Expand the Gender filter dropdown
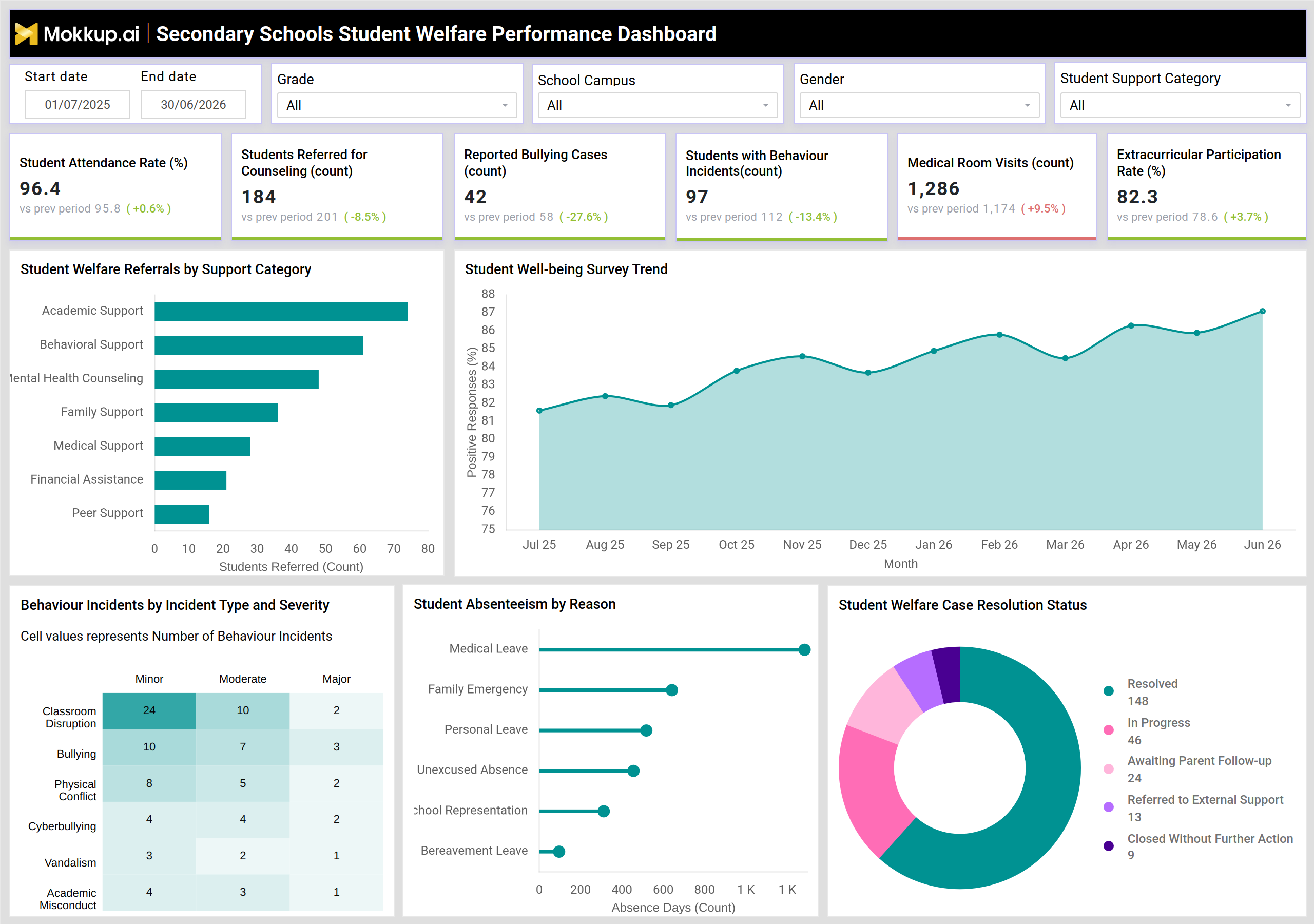This screenshot has height=924, width=1314. (x=919, y=105)
